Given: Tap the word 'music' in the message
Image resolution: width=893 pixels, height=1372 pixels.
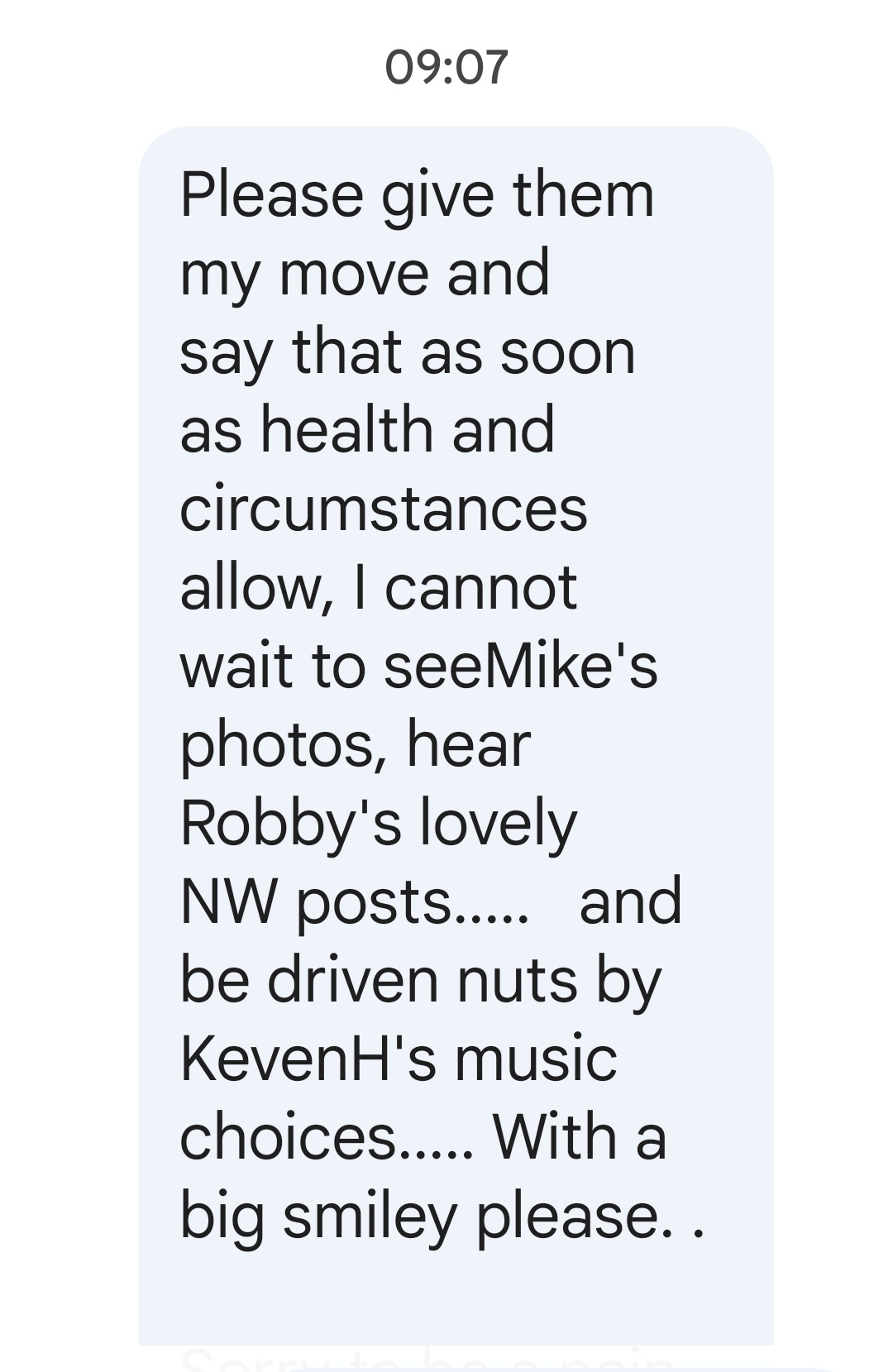Looking at the screenshot, I should (536, 1059).
